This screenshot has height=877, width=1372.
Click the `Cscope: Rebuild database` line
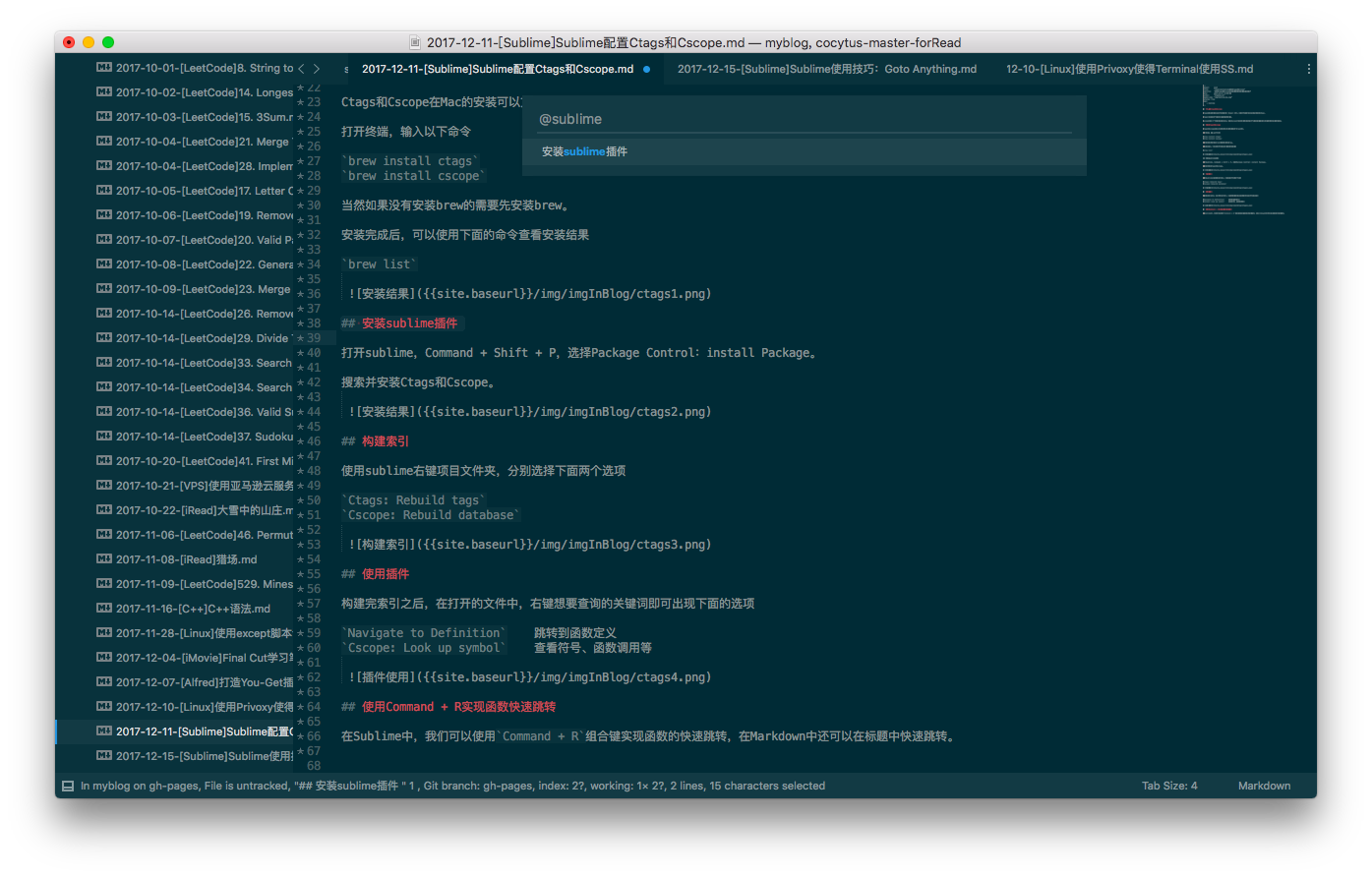click(431, 515)
